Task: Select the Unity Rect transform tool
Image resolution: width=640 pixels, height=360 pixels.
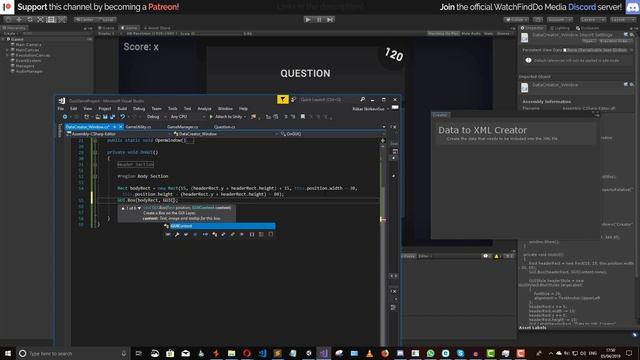Action: [x=51, y=19]
